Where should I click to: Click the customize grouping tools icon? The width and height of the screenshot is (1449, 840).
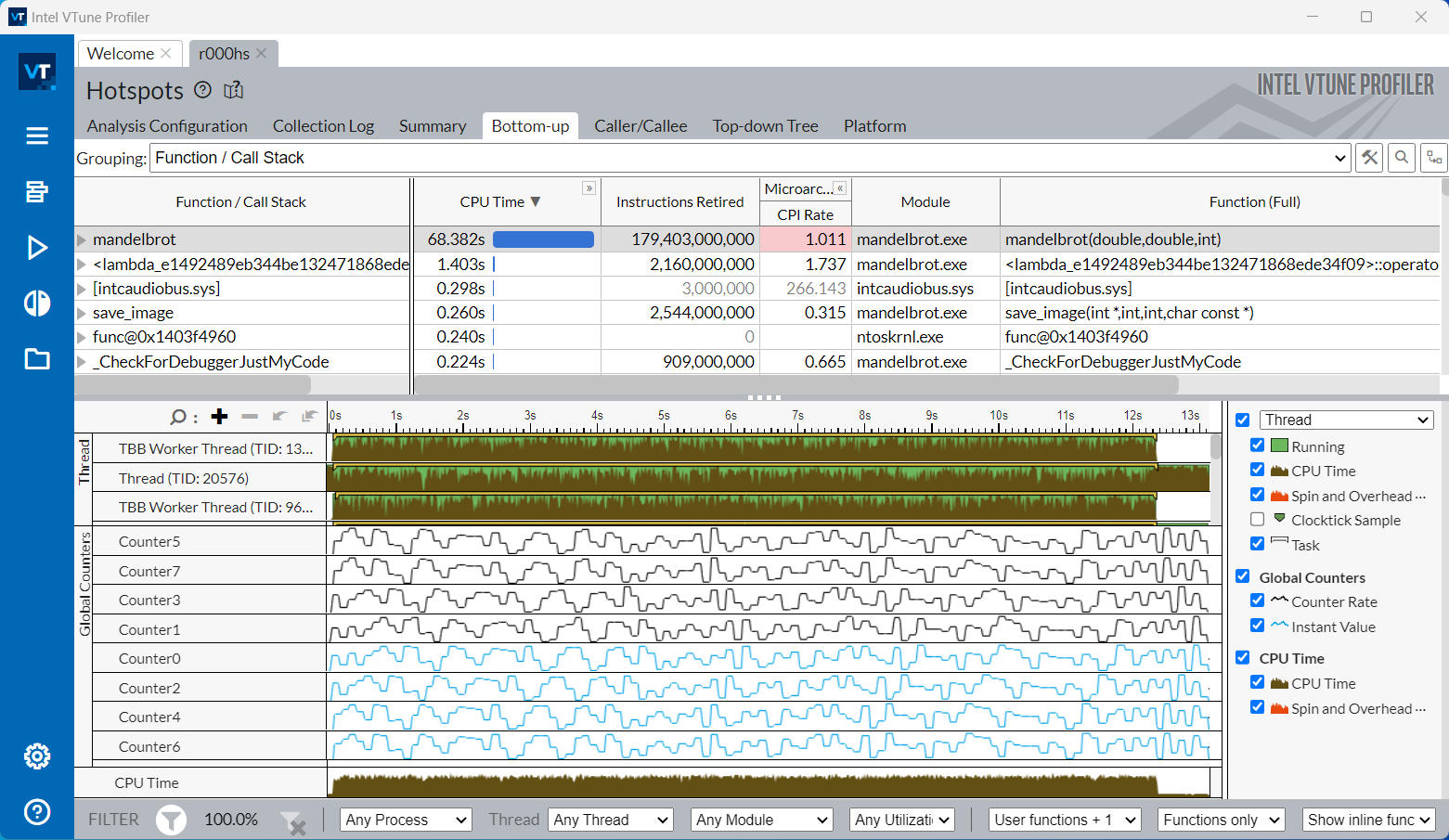pyautogui.click(x=1369, y=158)
